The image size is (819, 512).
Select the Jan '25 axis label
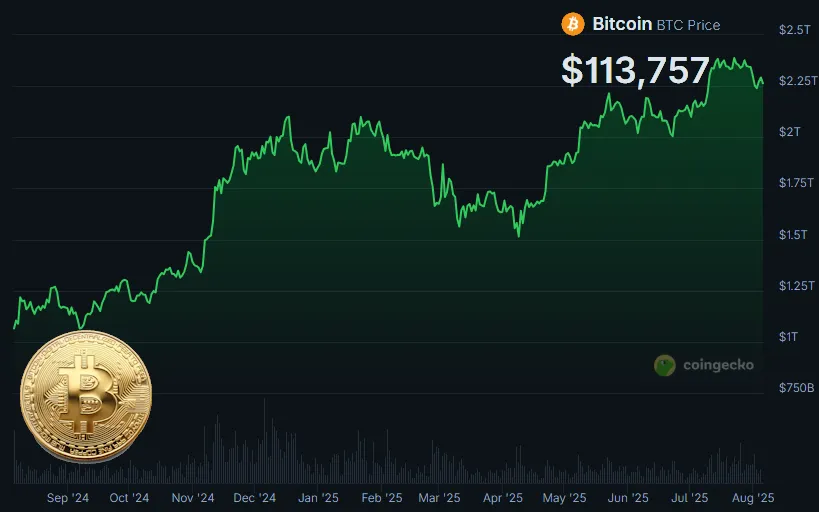tap(318, 498)
